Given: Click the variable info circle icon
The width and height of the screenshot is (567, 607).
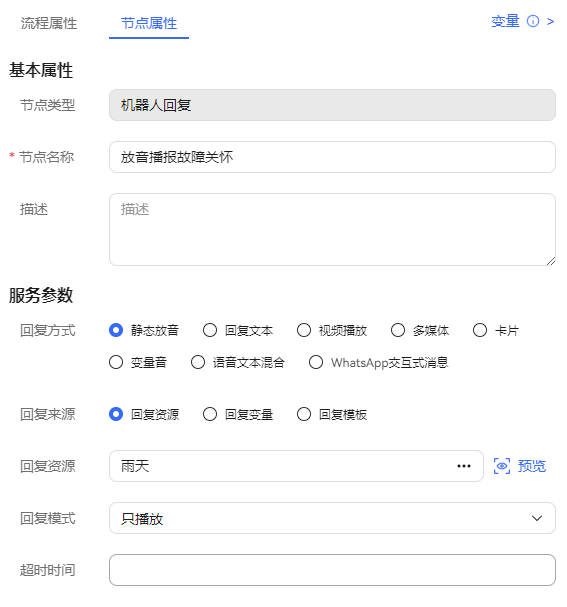Looking at the screenshot, I should coord(533,21).
